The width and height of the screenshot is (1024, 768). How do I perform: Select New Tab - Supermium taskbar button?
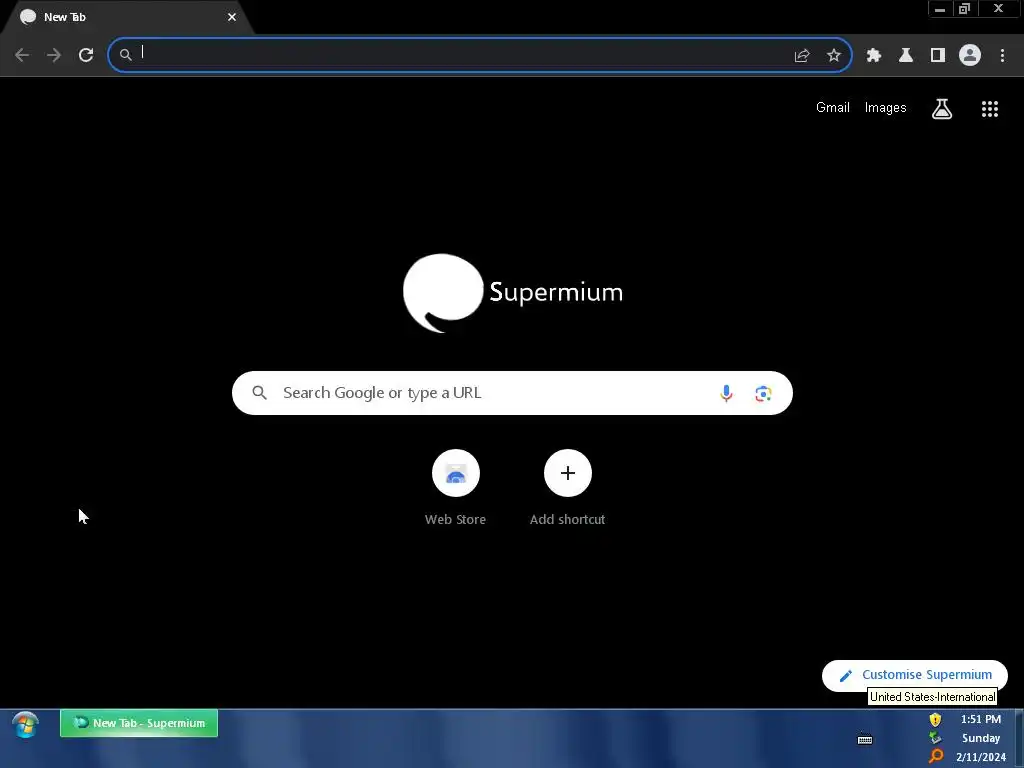[x=138, y=723]
